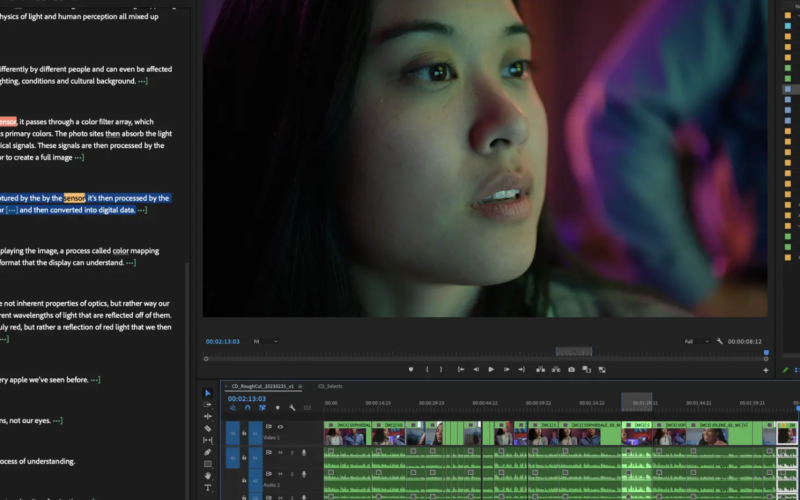Select the Pen tool

pyautogui.click(x=208, y=452)
